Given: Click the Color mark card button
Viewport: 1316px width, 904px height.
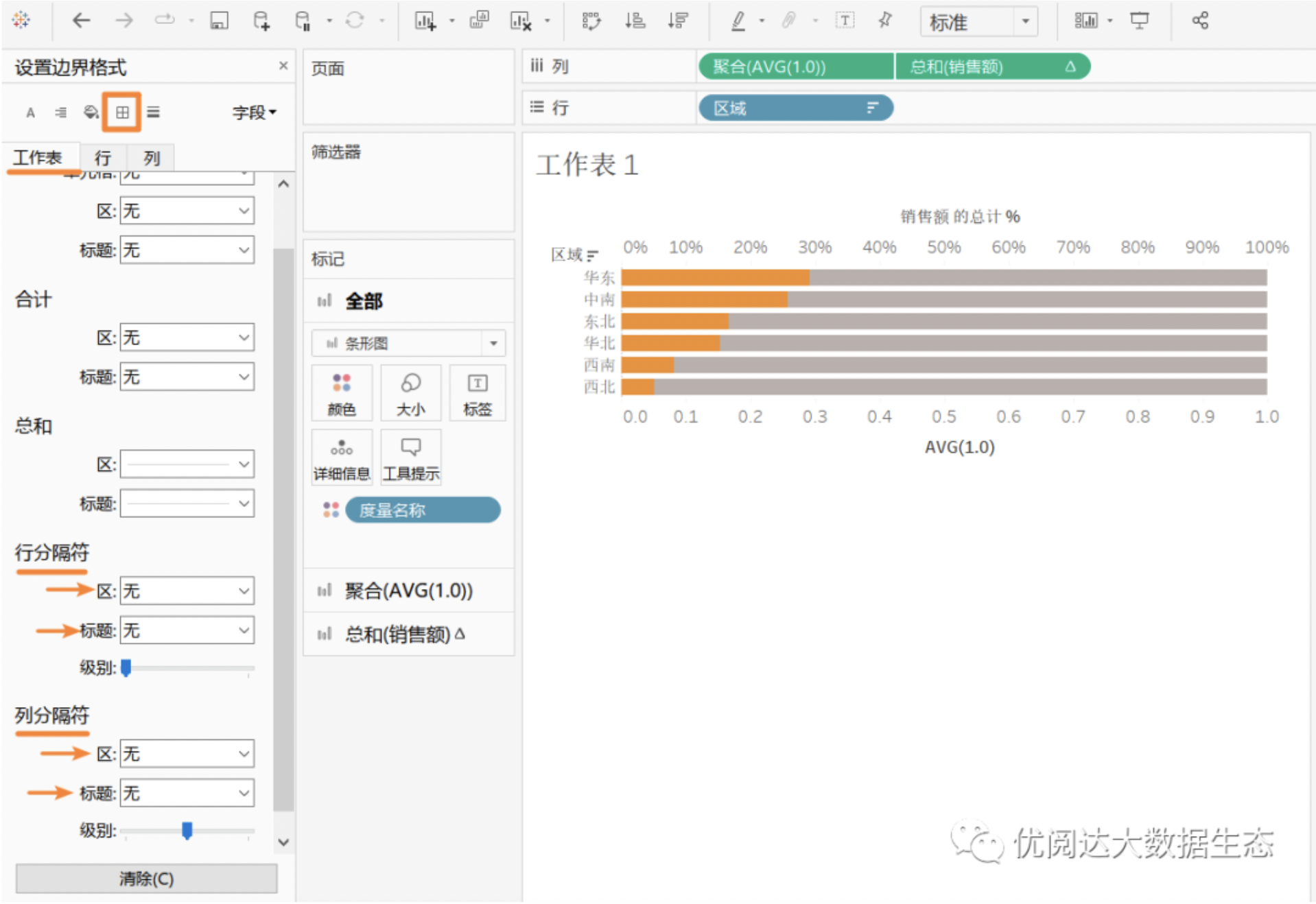Looking at the screenshot, I should pos(341,393).
